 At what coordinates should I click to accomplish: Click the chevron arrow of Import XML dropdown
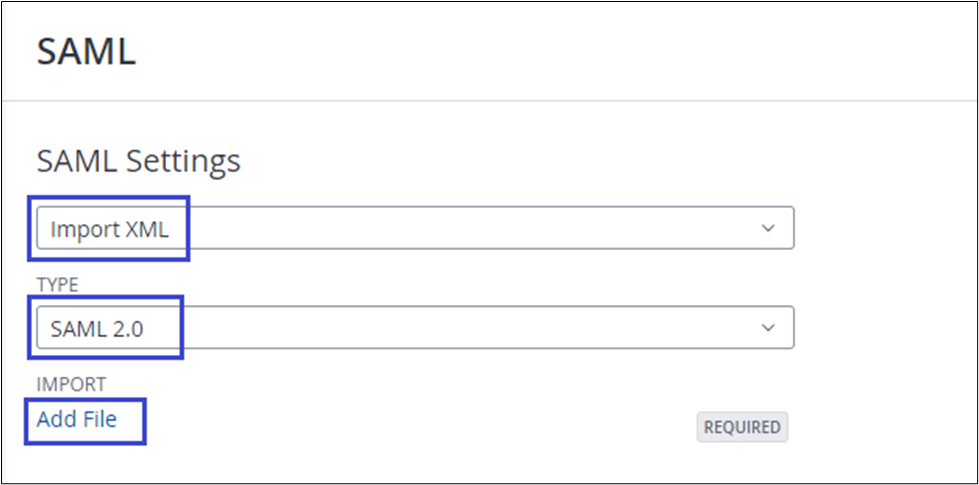[768, 228]
